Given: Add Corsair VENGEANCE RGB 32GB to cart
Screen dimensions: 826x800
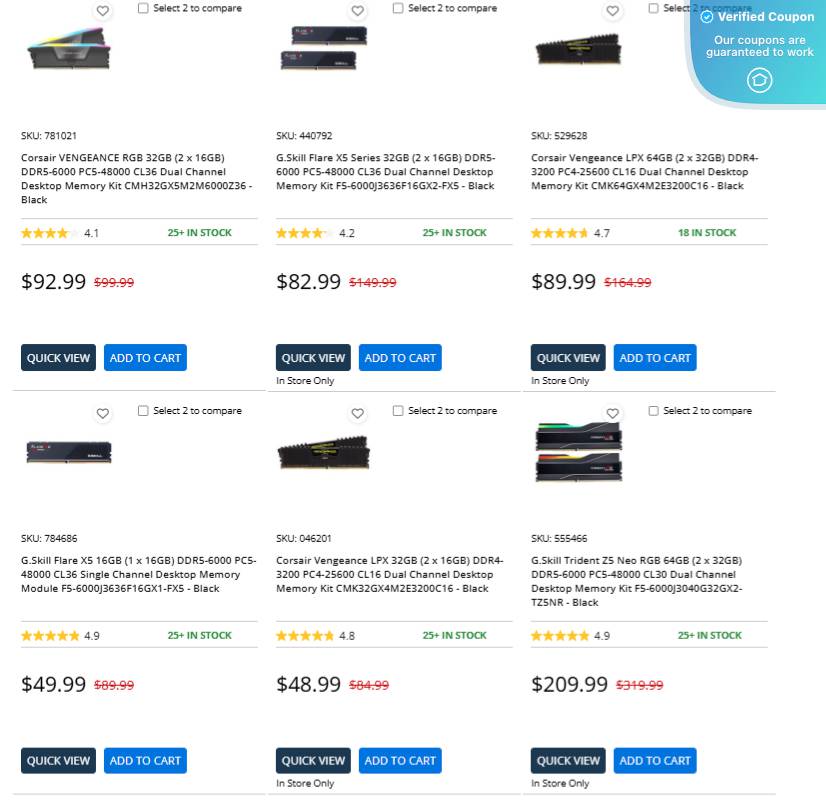Looking at the screenshot, I should [x=145, y=357].
